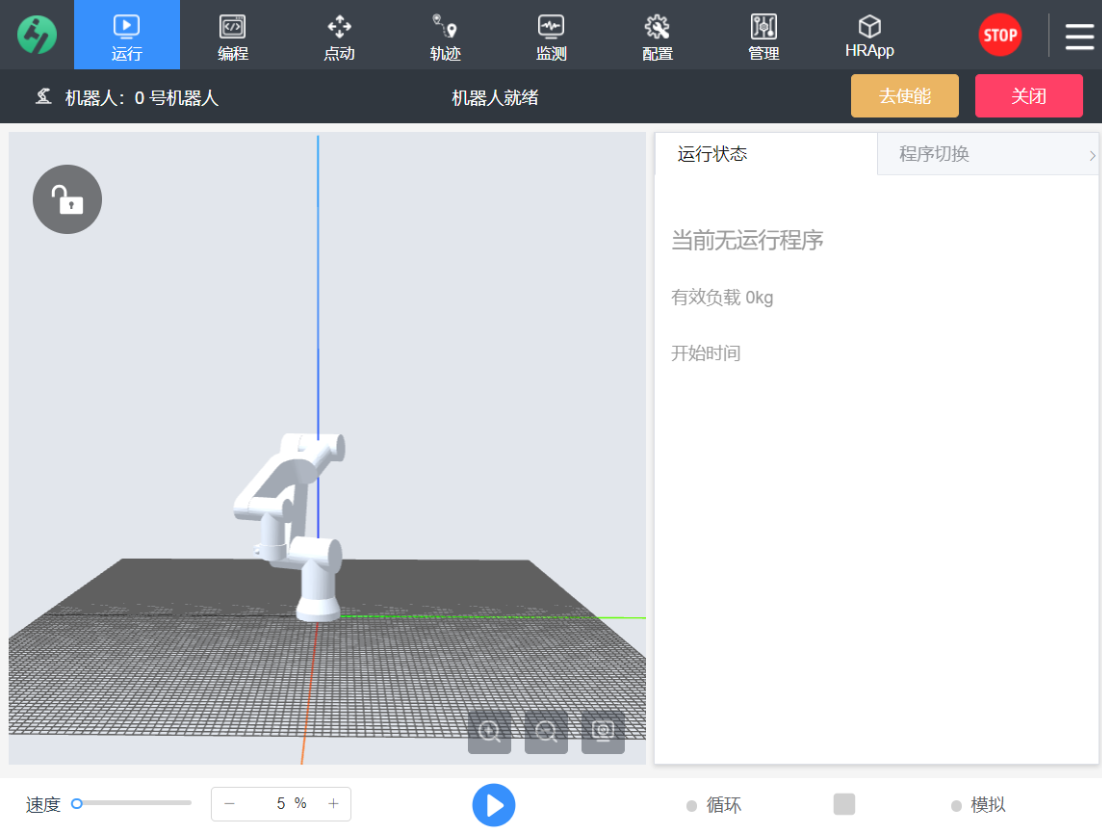
Task: Click the zoom in magnifier in 3D view
Action: coord(490,732)
